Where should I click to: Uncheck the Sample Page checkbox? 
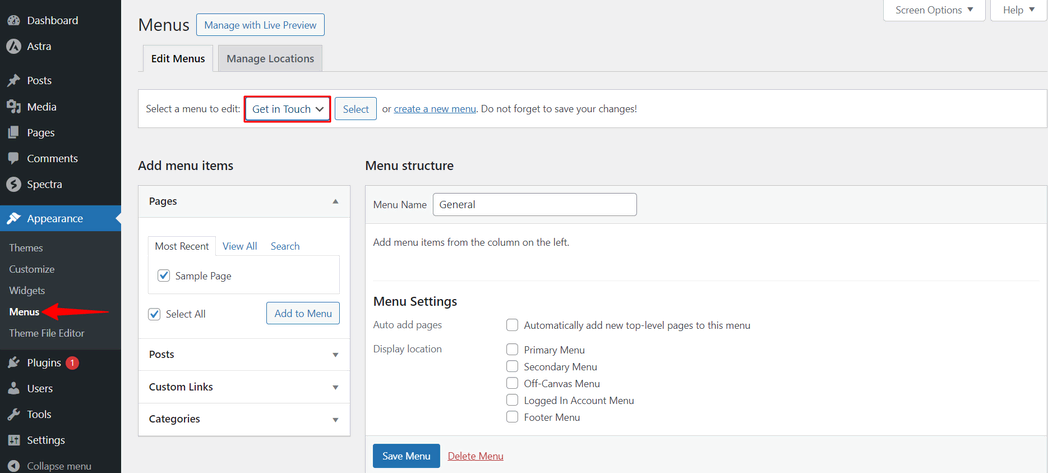164,276
